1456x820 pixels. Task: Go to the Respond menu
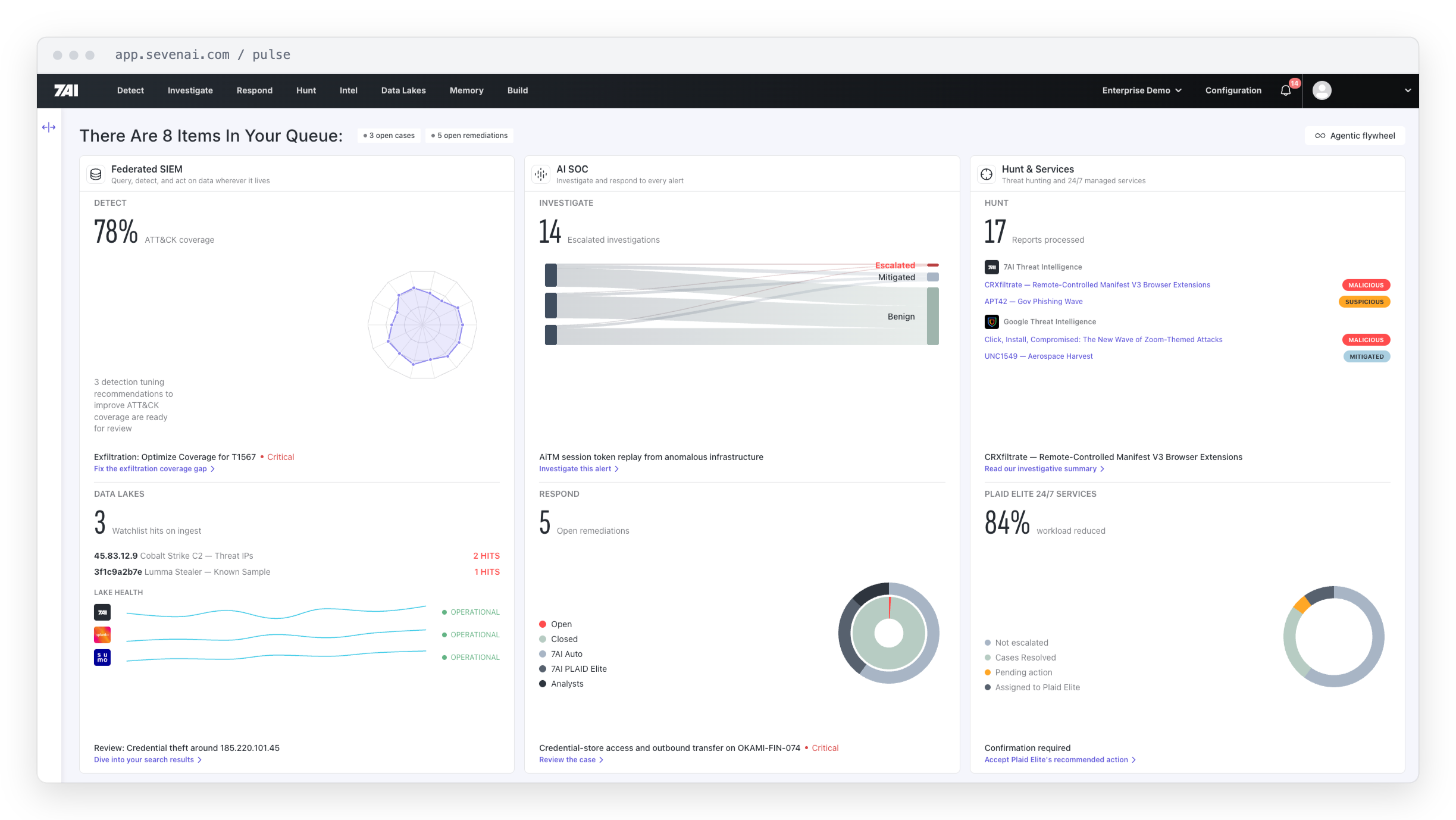click(x=255, y=90)
